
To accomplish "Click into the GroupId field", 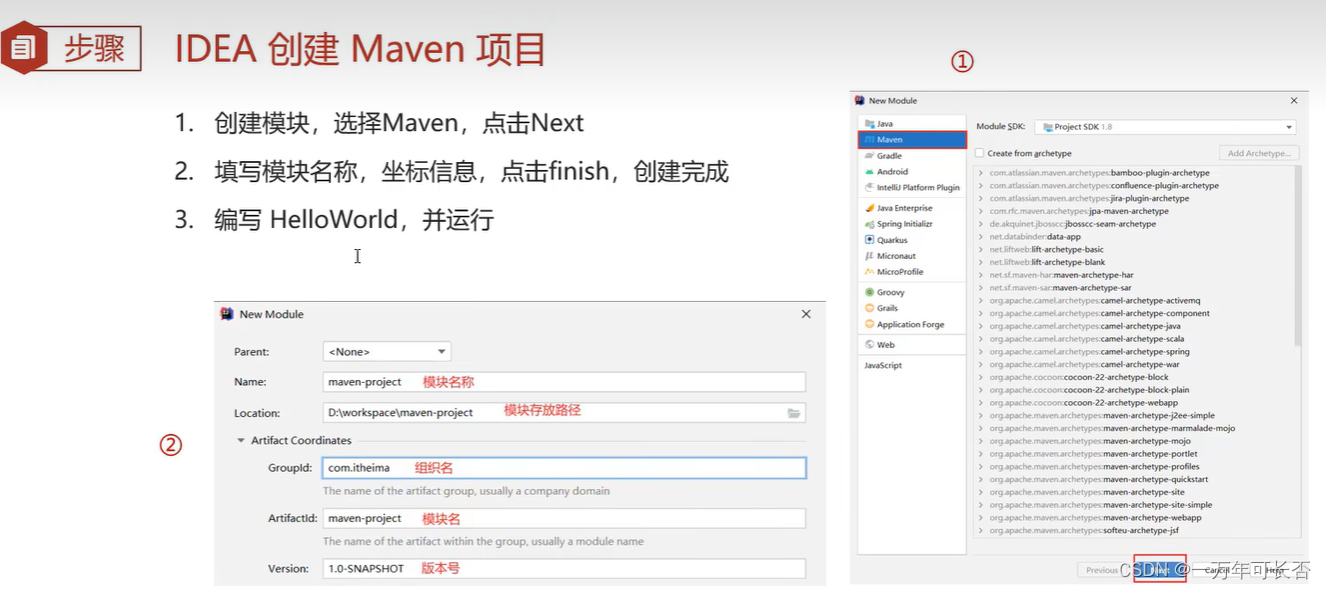I will [564, 468].
